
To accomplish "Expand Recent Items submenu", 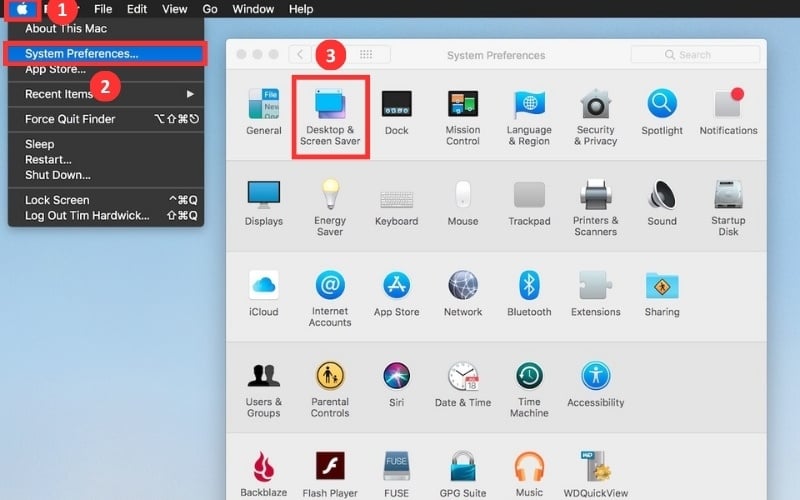I will (106, 94).
